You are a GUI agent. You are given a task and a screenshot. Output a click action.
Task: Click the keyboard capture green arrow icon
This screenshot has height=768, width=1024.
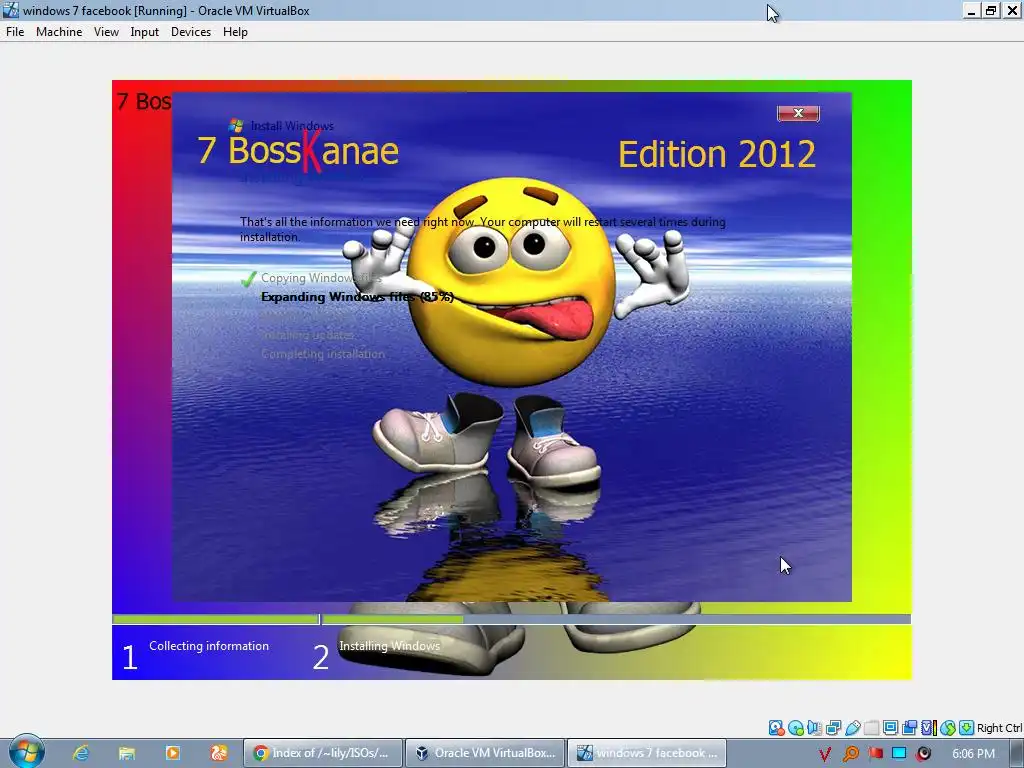[x=967, y=728]
